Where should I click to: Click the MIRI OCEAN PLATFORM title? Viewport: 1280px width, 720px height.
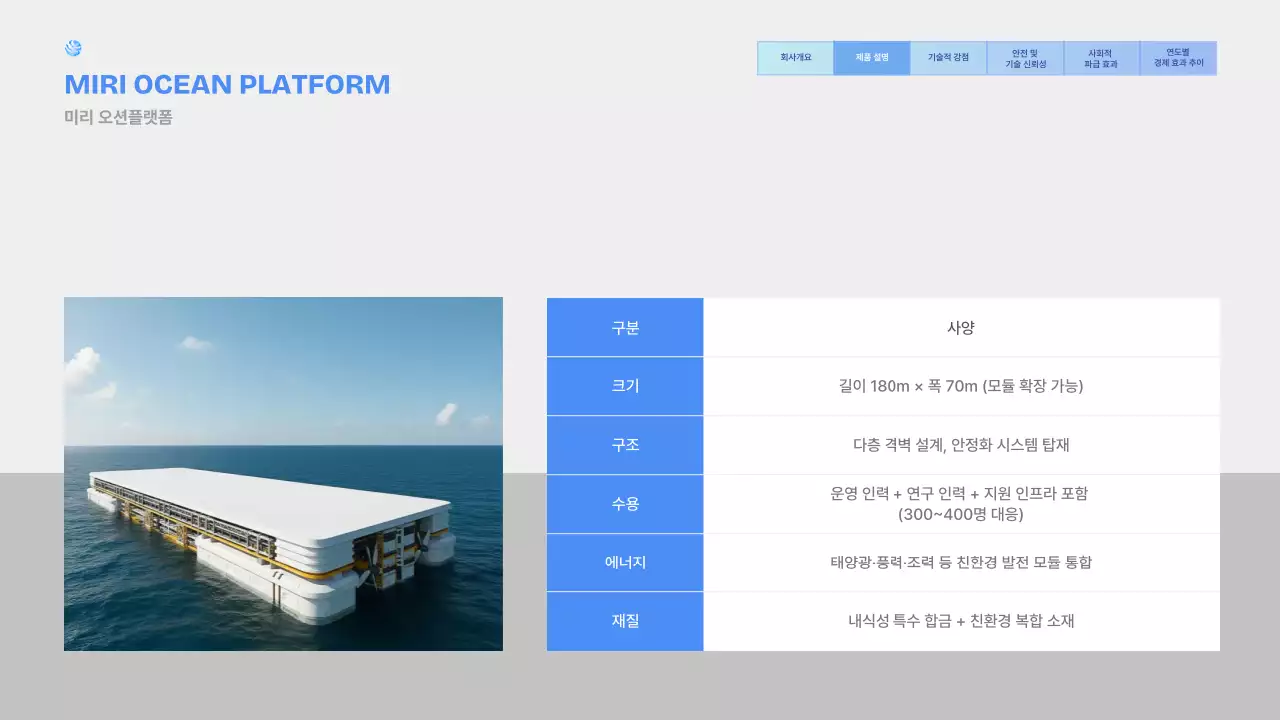click(x=227, y=84)
